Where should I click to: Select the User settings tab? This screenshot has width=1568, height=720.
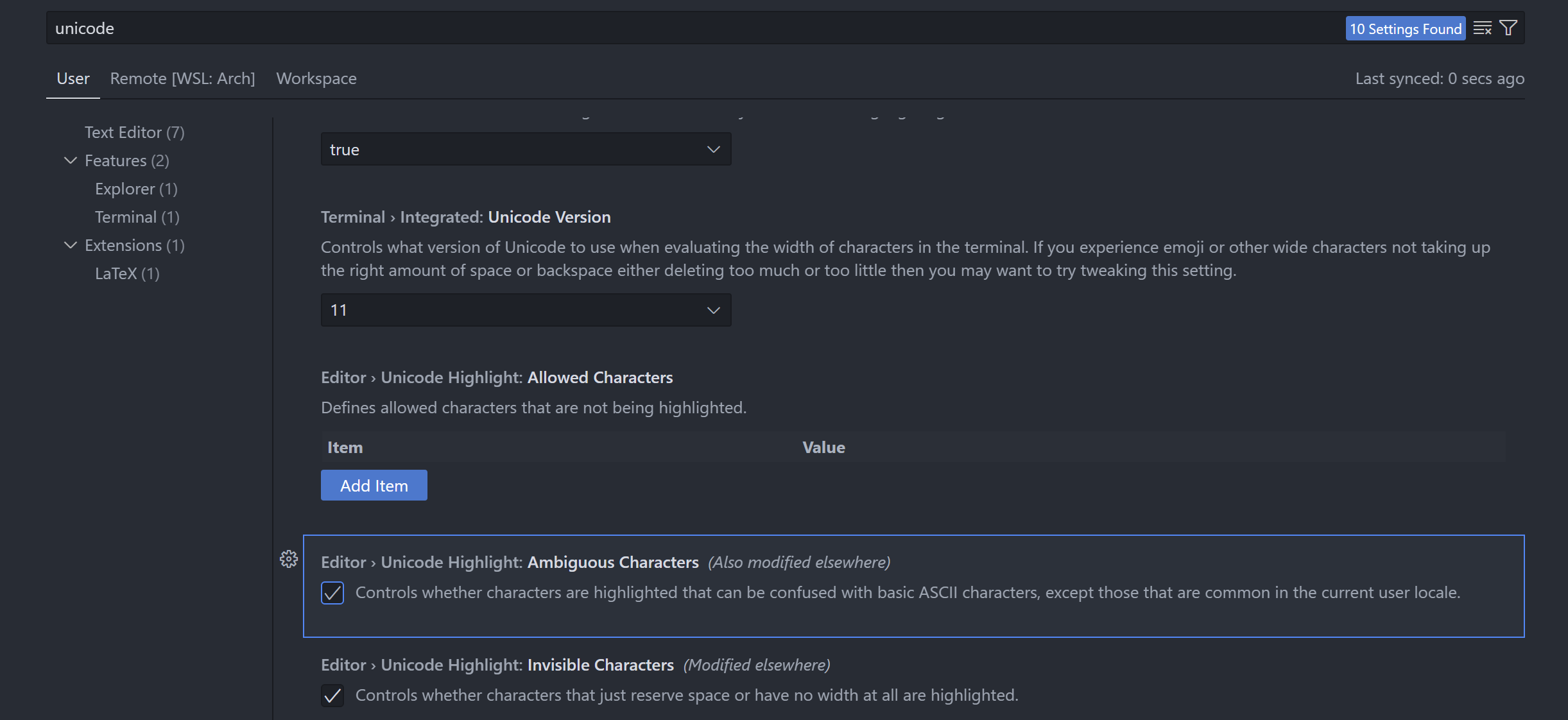[x=73, y=78]
